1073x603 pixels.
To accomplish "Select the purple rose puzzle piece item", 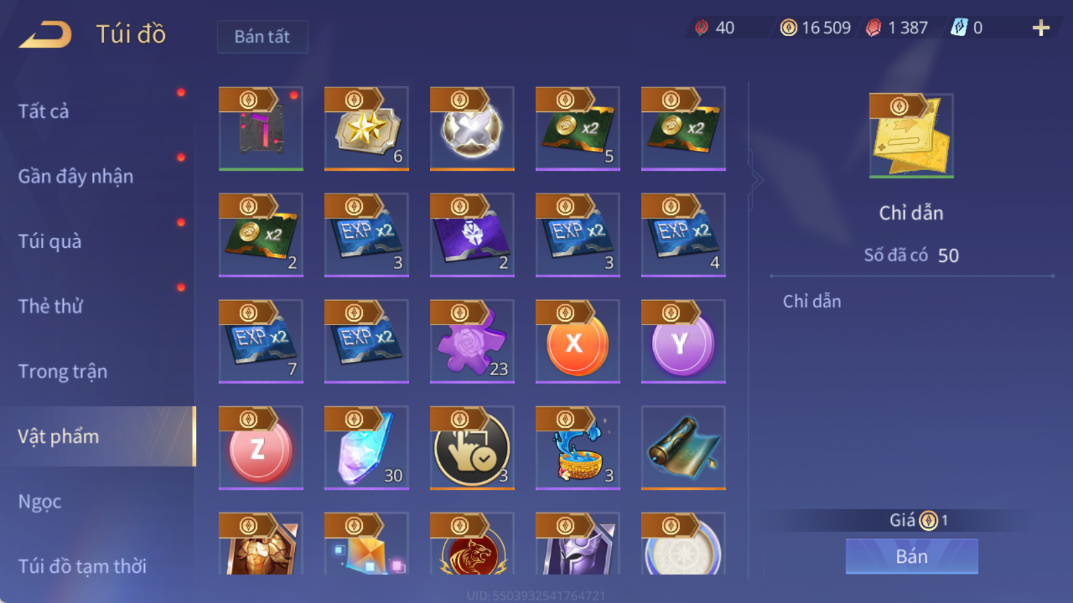I will coord(472,341).
